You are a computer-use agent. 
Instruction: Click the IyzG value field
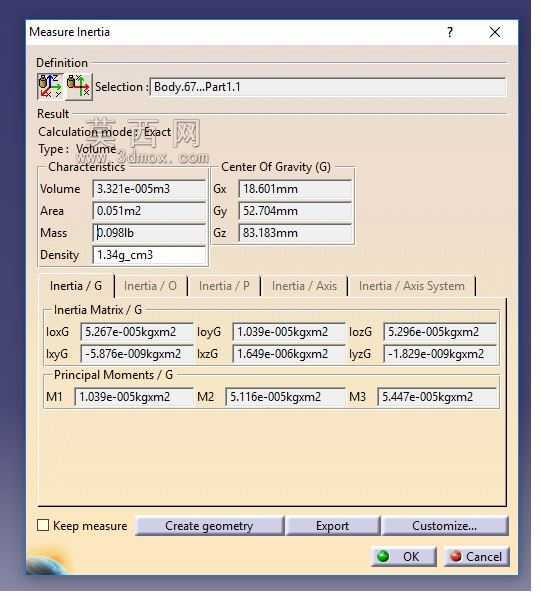[x=440, y=354]
